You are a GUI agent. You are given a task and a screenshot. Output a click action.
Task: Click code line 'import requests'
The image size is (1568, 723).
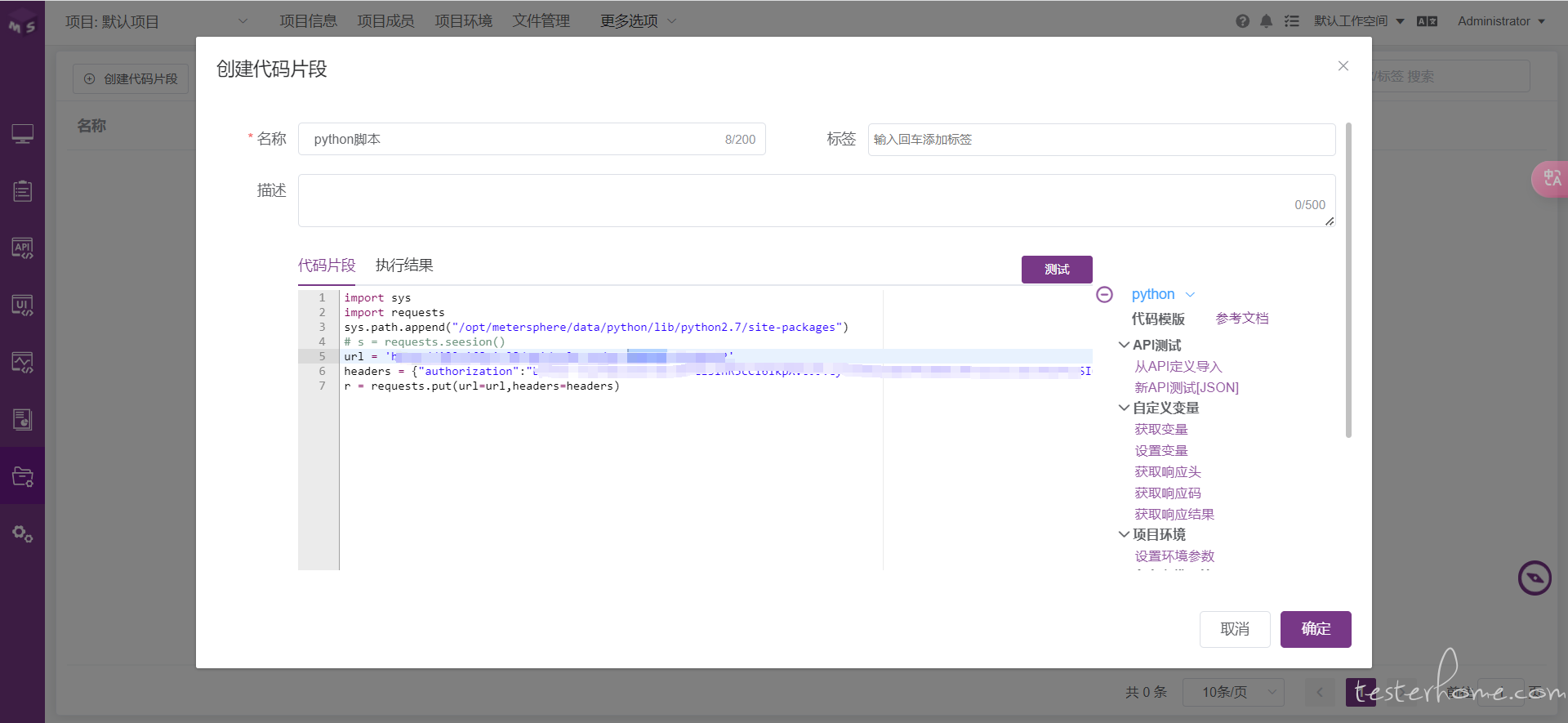pyautogui.click(x=394, y=313)
